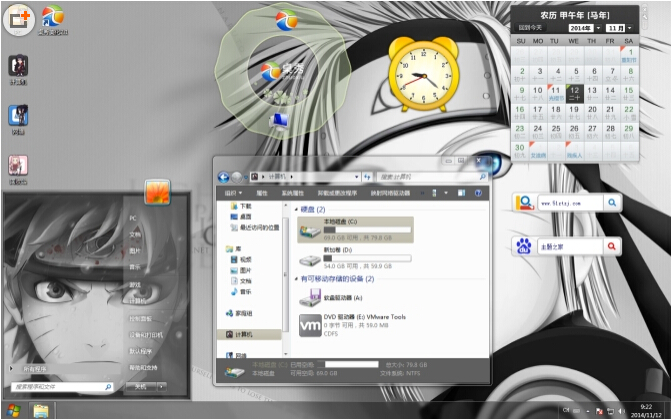Select the 新加卷 (D:) drive icon
The height and width of the screenshot is (419, 672).
tap(310, 259)
